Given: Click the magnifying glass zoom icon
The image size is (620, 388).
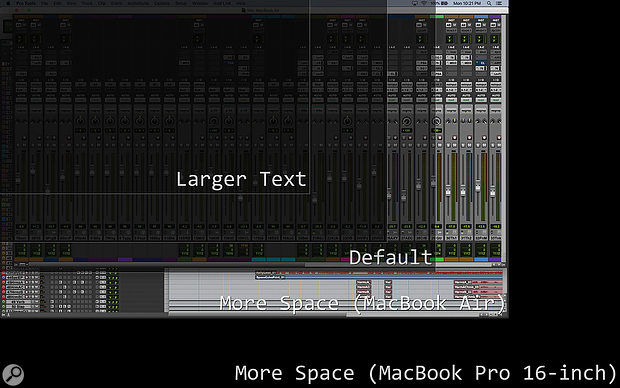Looking at the screenshot, I should (13, 374).
